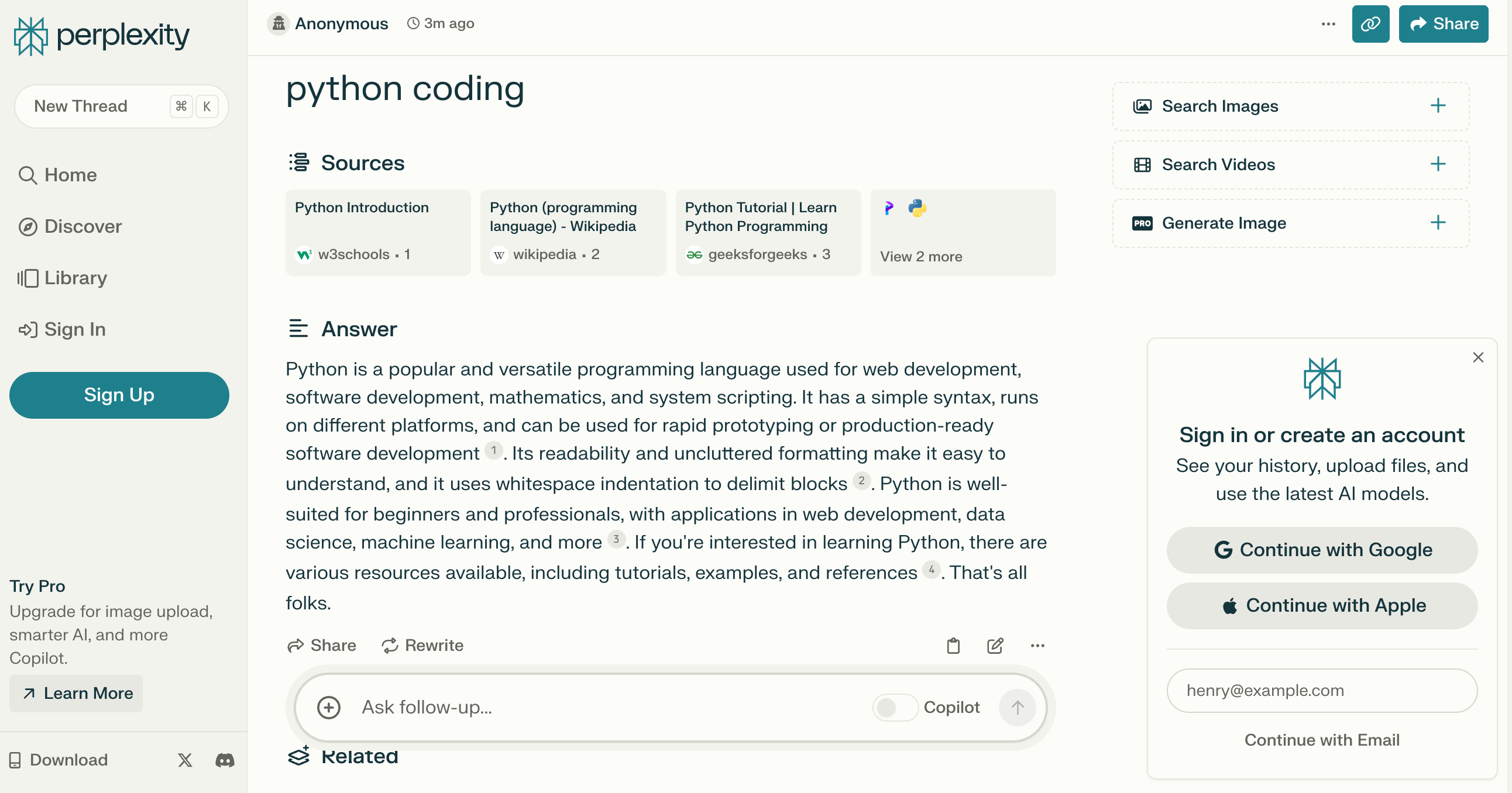Open the Download app link
The height and width of the screenshot is (793, 1512).
pos(59,760)
